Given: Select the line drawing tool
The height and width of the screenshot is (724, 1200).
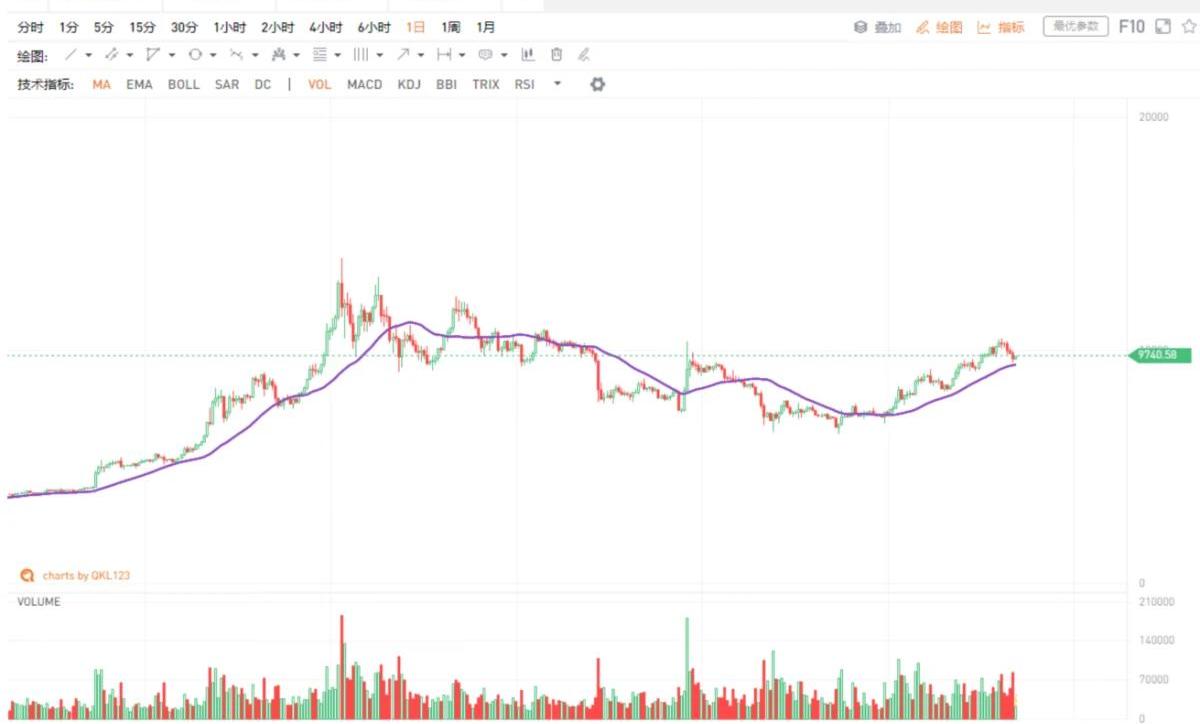Looking at the screenshot, I should coord(70,55).
